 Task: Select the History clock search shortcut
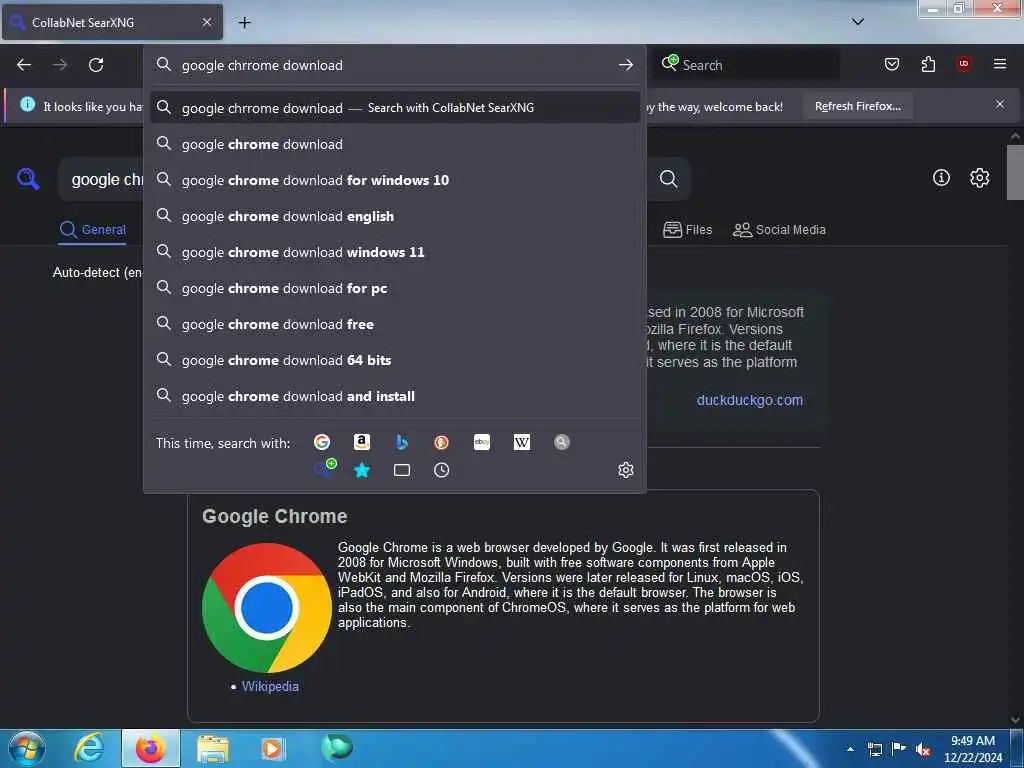click(x=441, y=470)
